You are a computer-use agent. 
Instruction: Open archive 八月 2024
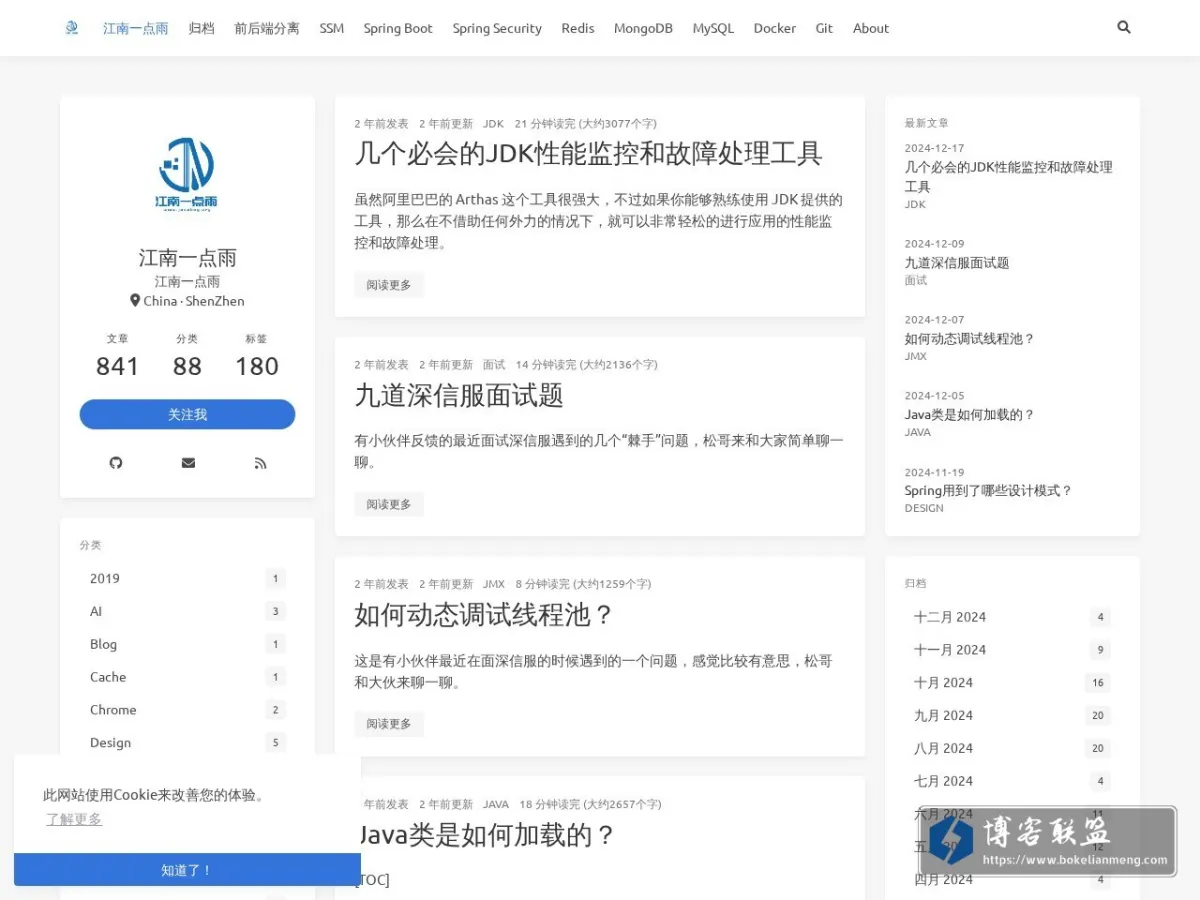tap(1012, 749)
